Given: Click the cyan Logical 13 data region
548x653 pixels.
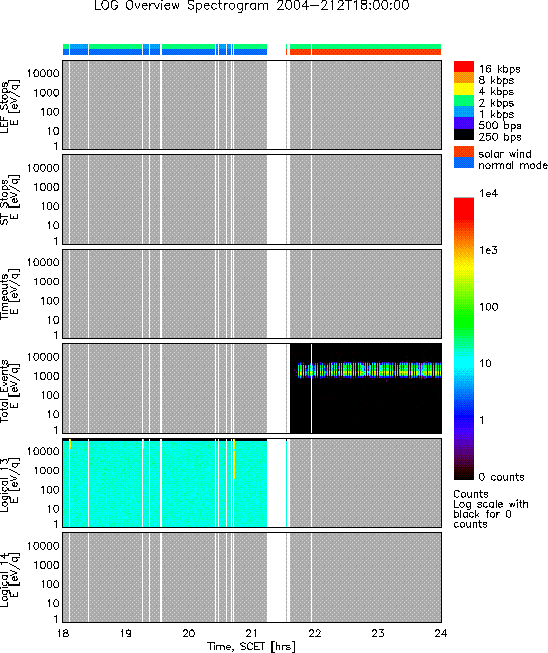Looking at the screenshot, I should 164,484.
